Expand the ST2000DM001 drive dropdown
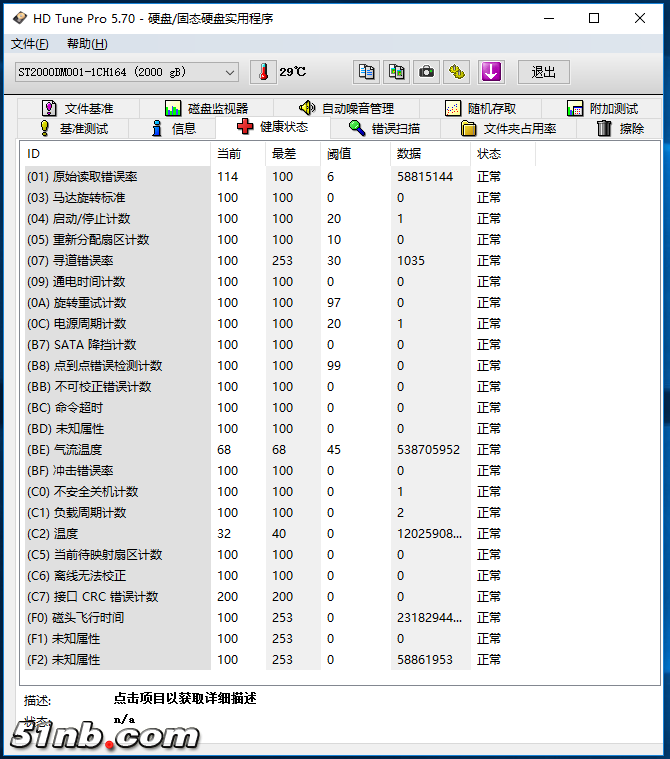This screenshot has height=759, width=670. point(229,72)
